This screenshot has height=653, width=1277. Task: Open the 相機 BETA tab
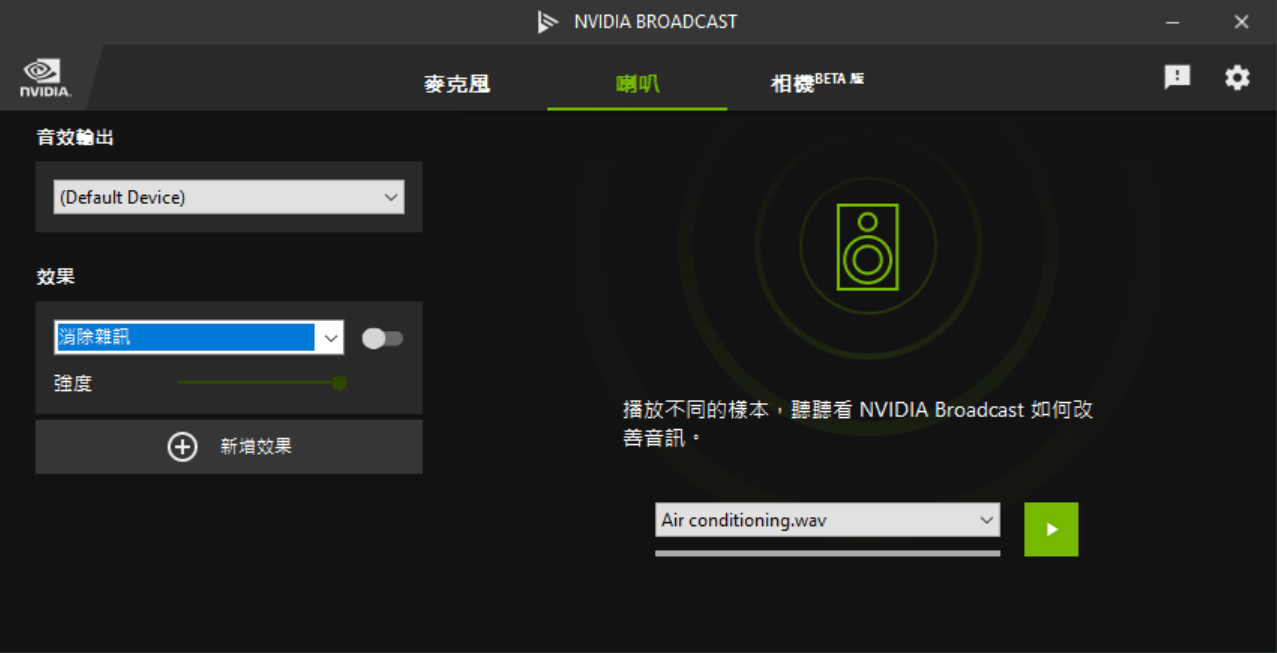817,83
